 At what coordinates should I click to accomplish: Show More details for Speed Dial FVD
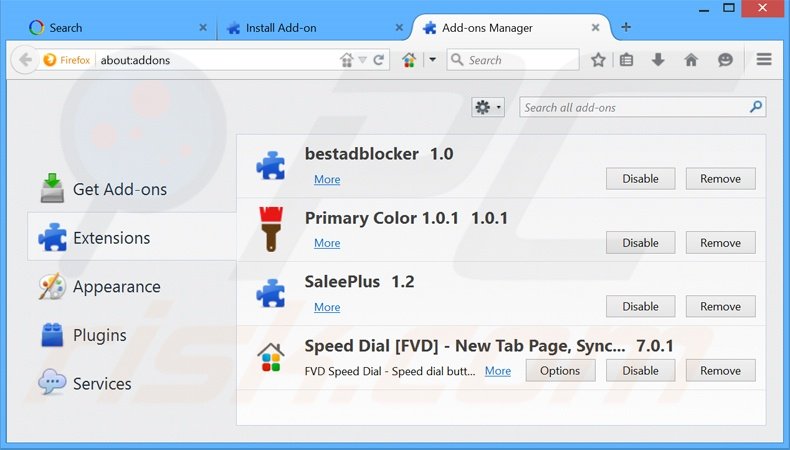click(498, 371)
